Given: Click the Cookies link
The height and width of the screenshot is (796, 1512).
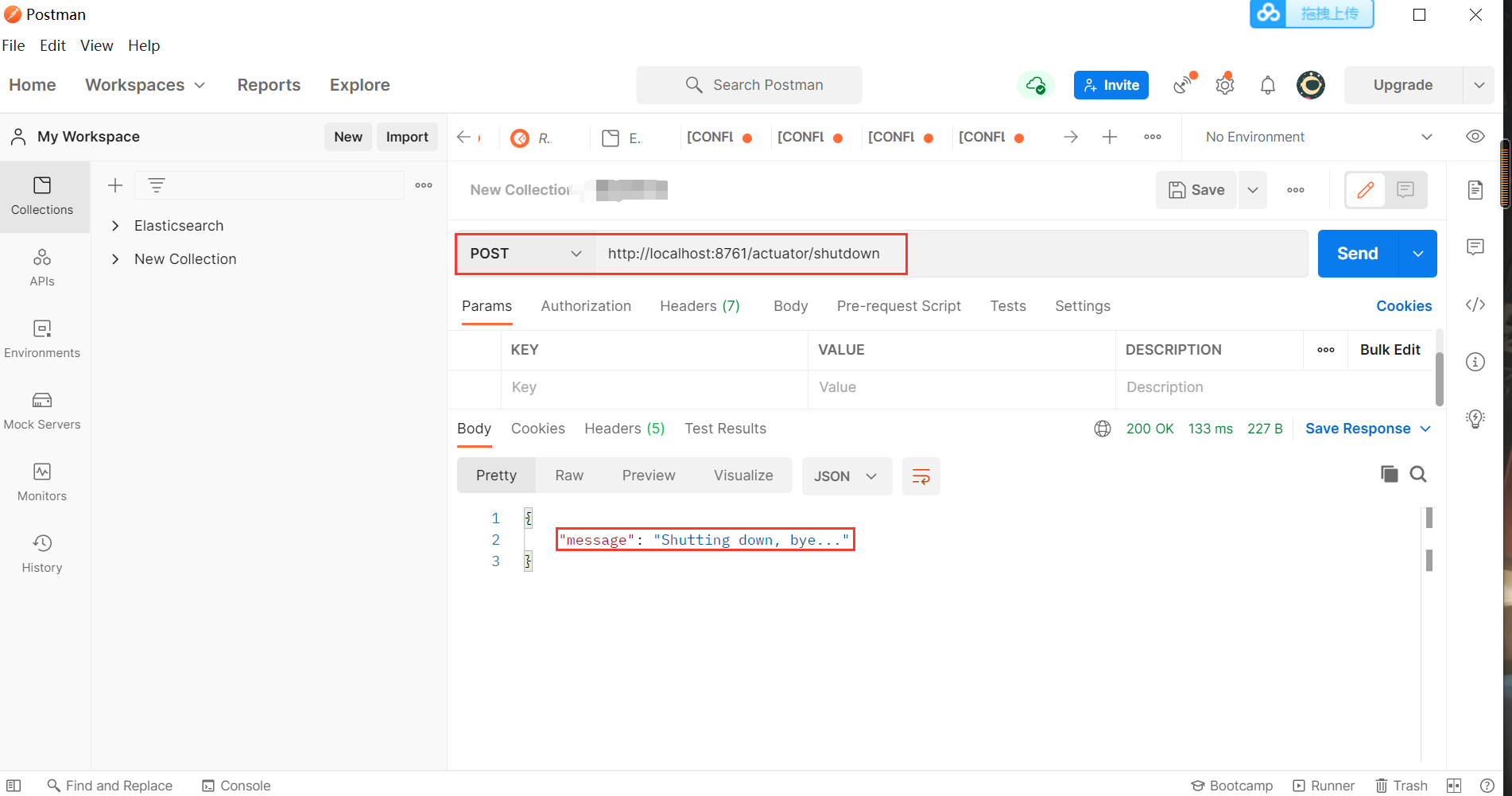Looking at the screenshot, I should [1404, 306].
